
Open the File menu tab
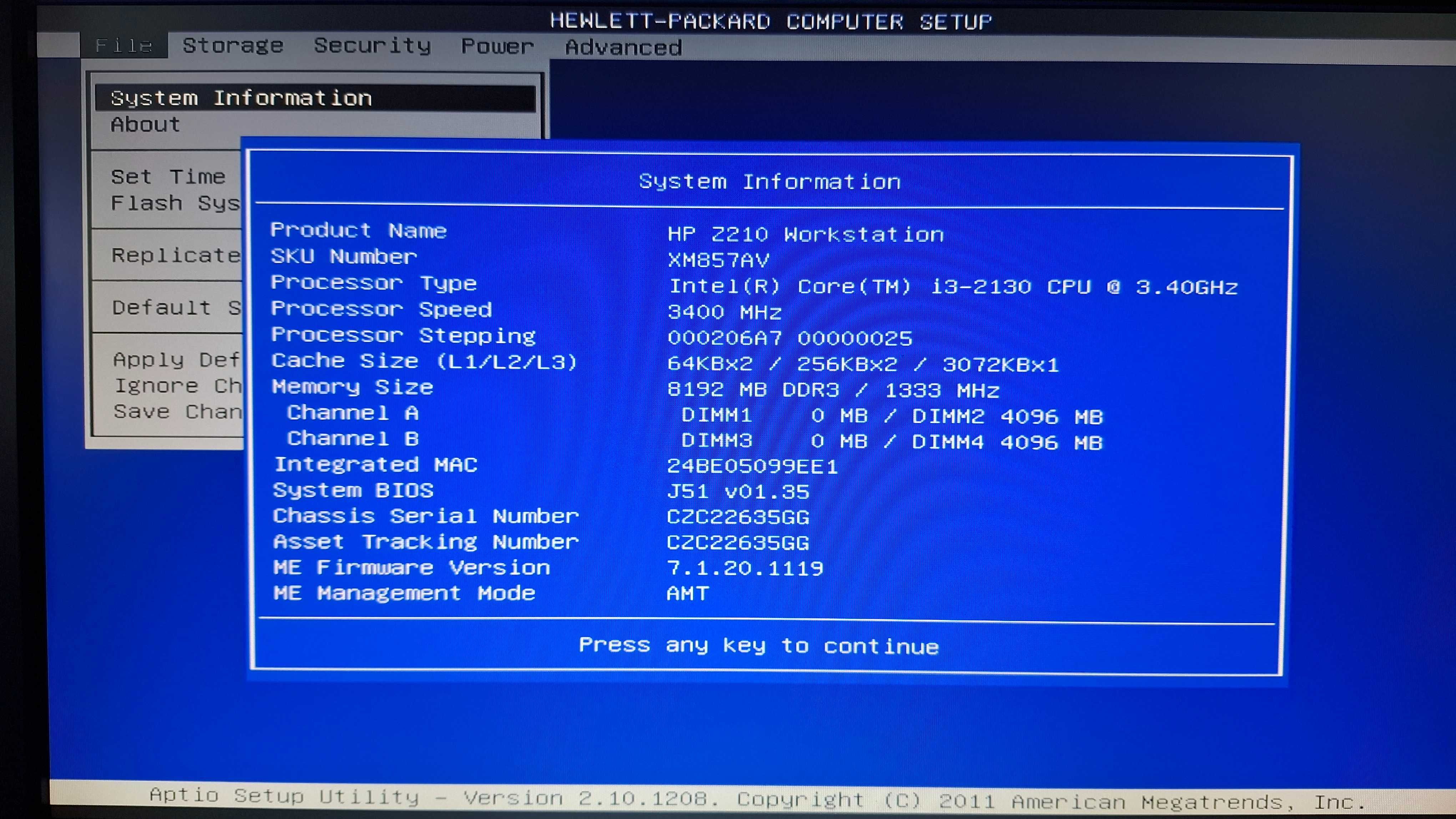coord(124,45)
